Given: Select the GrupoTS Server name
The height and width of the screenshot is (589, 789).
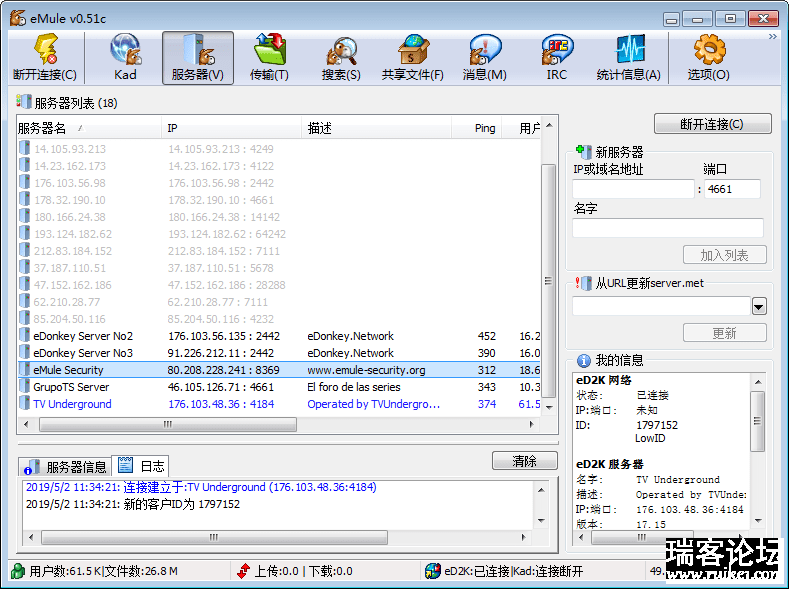Looking at the screenshot, I should [71, 387].
